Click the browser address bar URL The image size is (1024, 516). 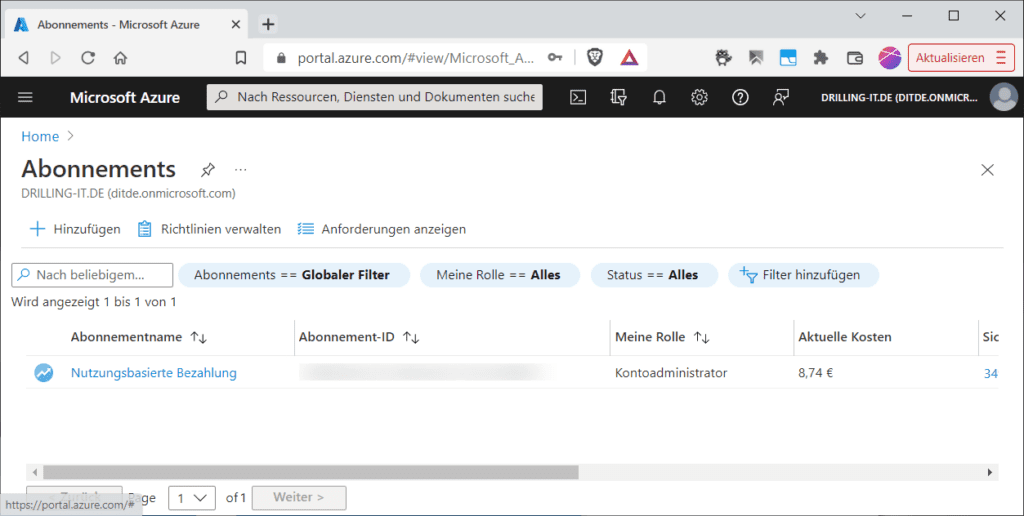[415, 58]
